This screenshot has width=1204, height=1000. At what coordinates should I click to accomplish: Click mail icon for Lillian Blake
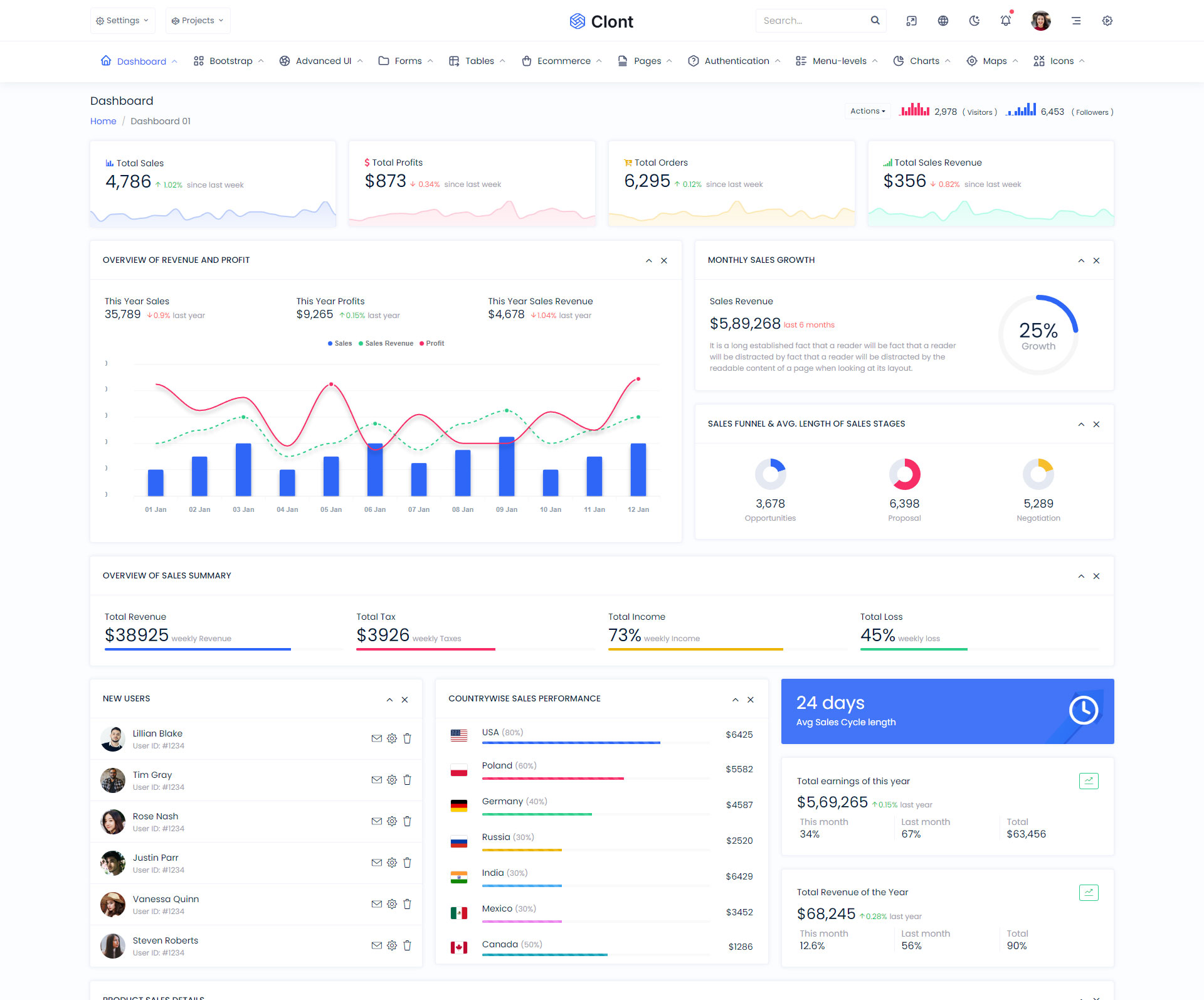tap(376, 738)
